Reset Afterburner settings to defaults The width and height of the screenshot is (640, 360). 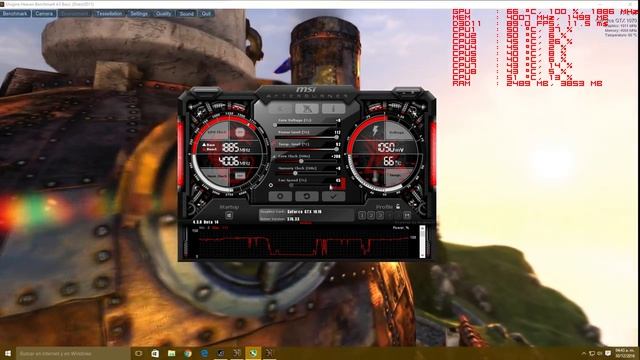[x=307, y=196]
